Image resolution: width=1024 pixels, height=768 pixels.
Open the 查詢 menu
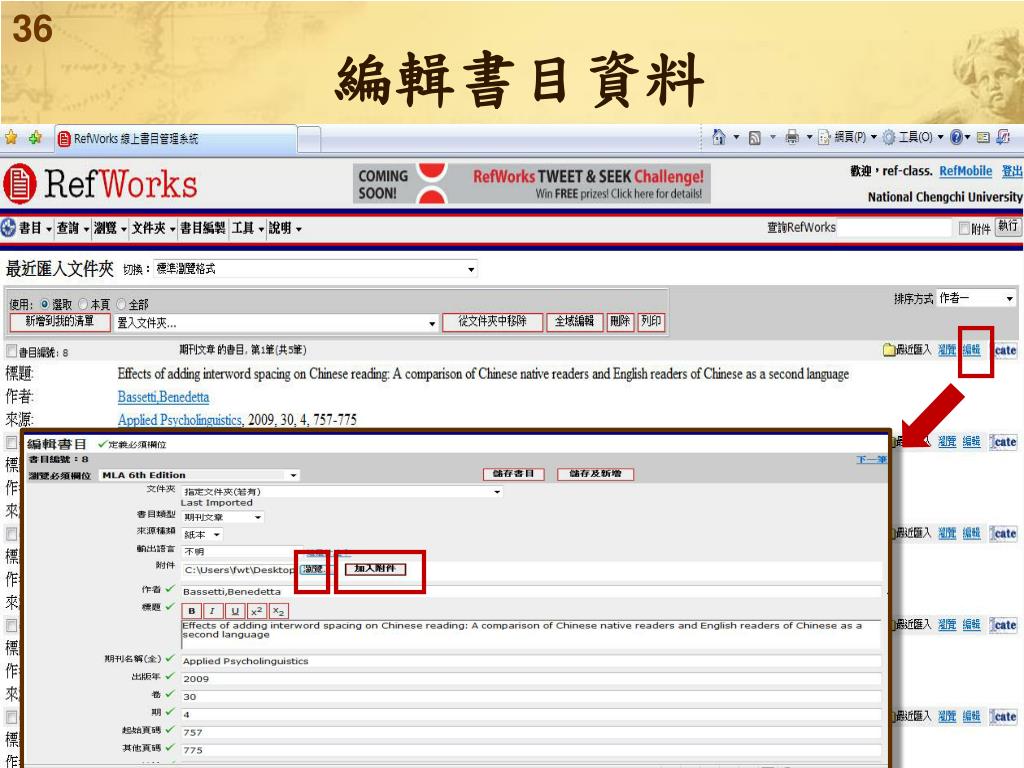pyautogui.click(x=72, y=228)
